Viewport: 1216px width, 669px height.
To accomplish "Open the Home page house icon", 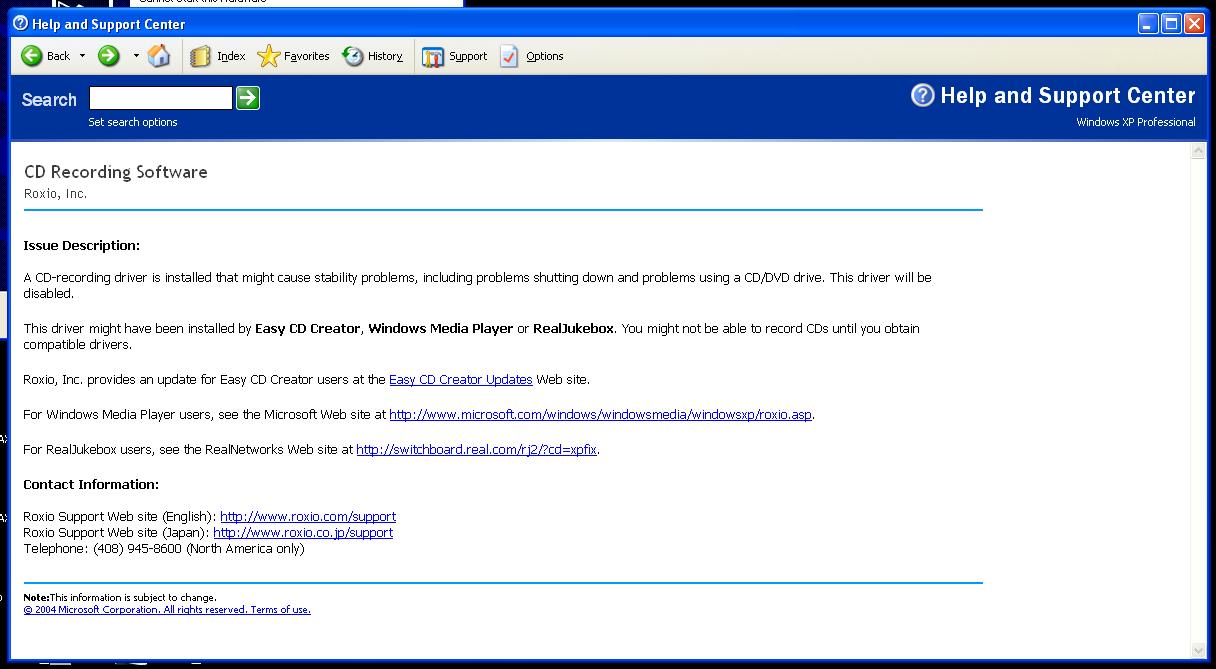I will (159, 56).
